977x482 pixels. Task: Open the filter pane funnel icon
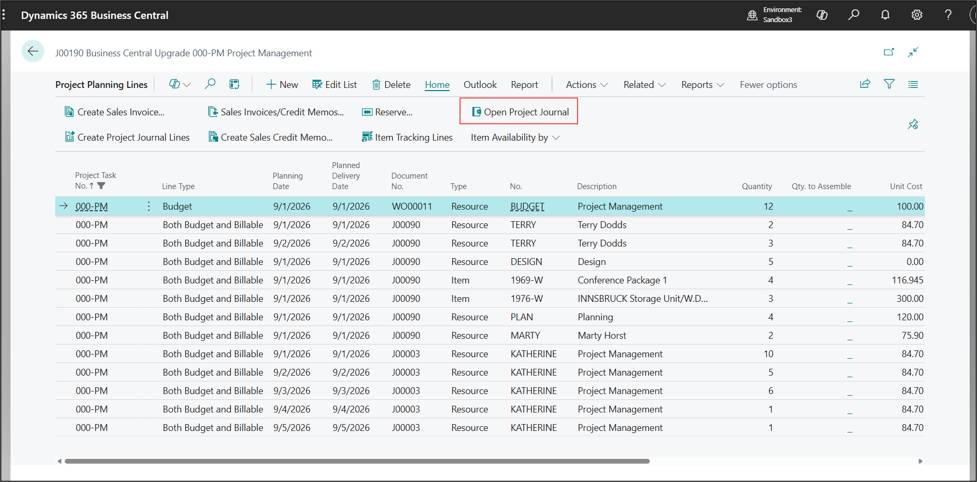click(889, 84)
